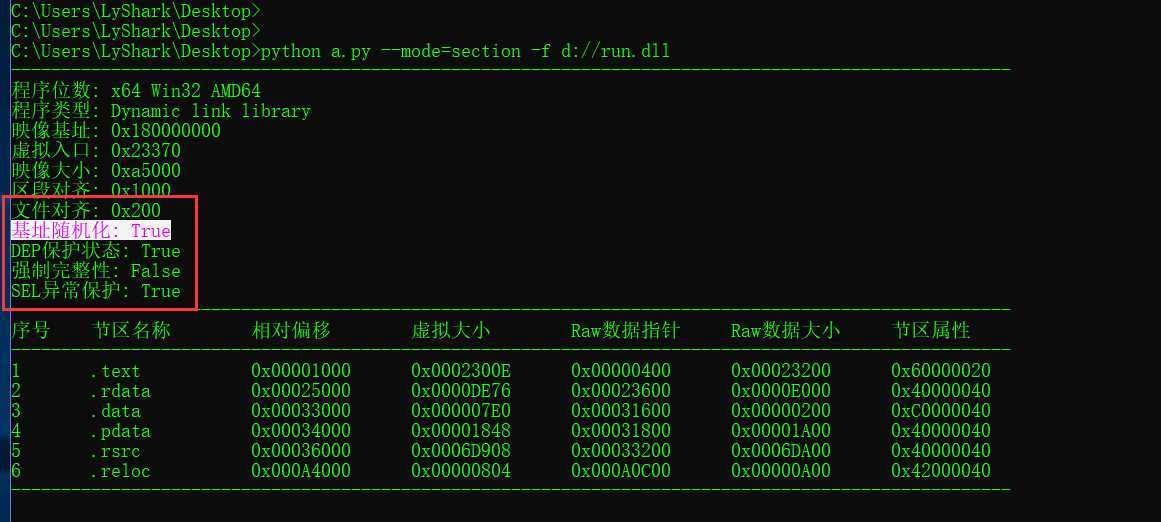Select the 'Raw数据指针' column header
The height and width of the screenshot is (522, 1161).
click(625, 330)
